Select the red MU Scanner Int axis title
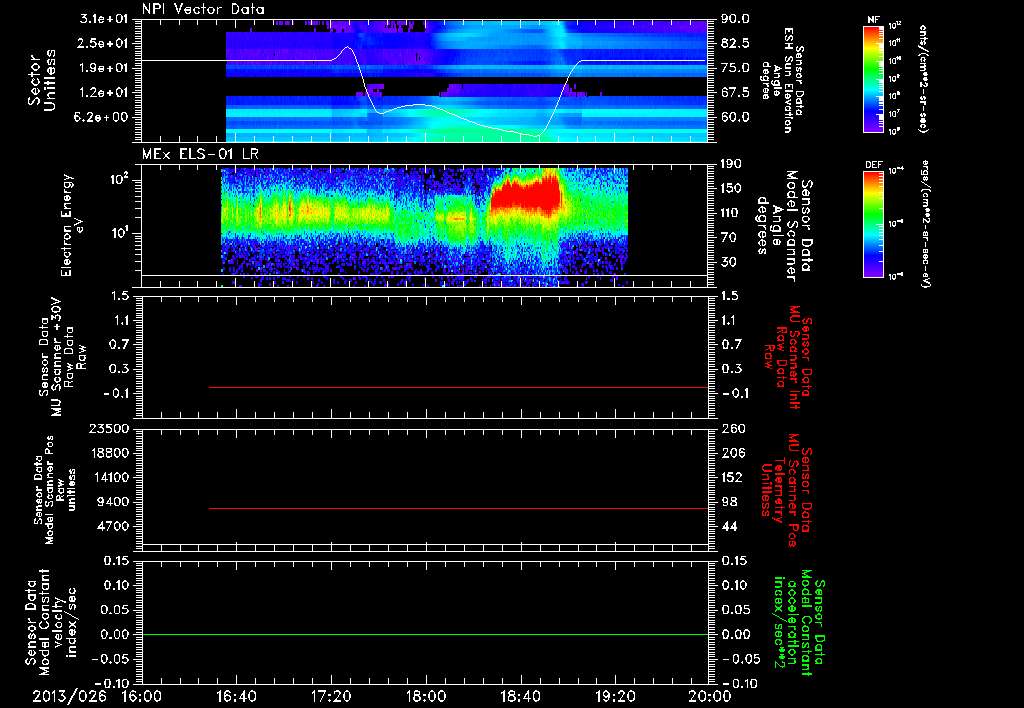 (x=788, y=357)
